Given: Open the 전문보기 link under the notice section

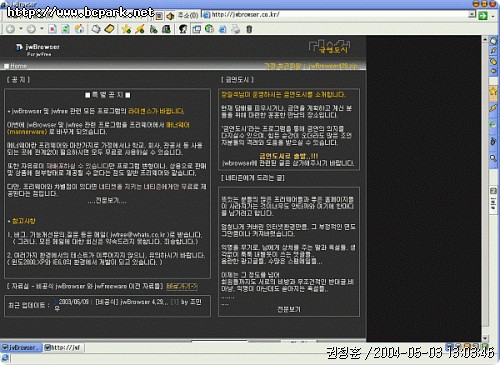Looking at the screenshot, I should coord(107,200).
